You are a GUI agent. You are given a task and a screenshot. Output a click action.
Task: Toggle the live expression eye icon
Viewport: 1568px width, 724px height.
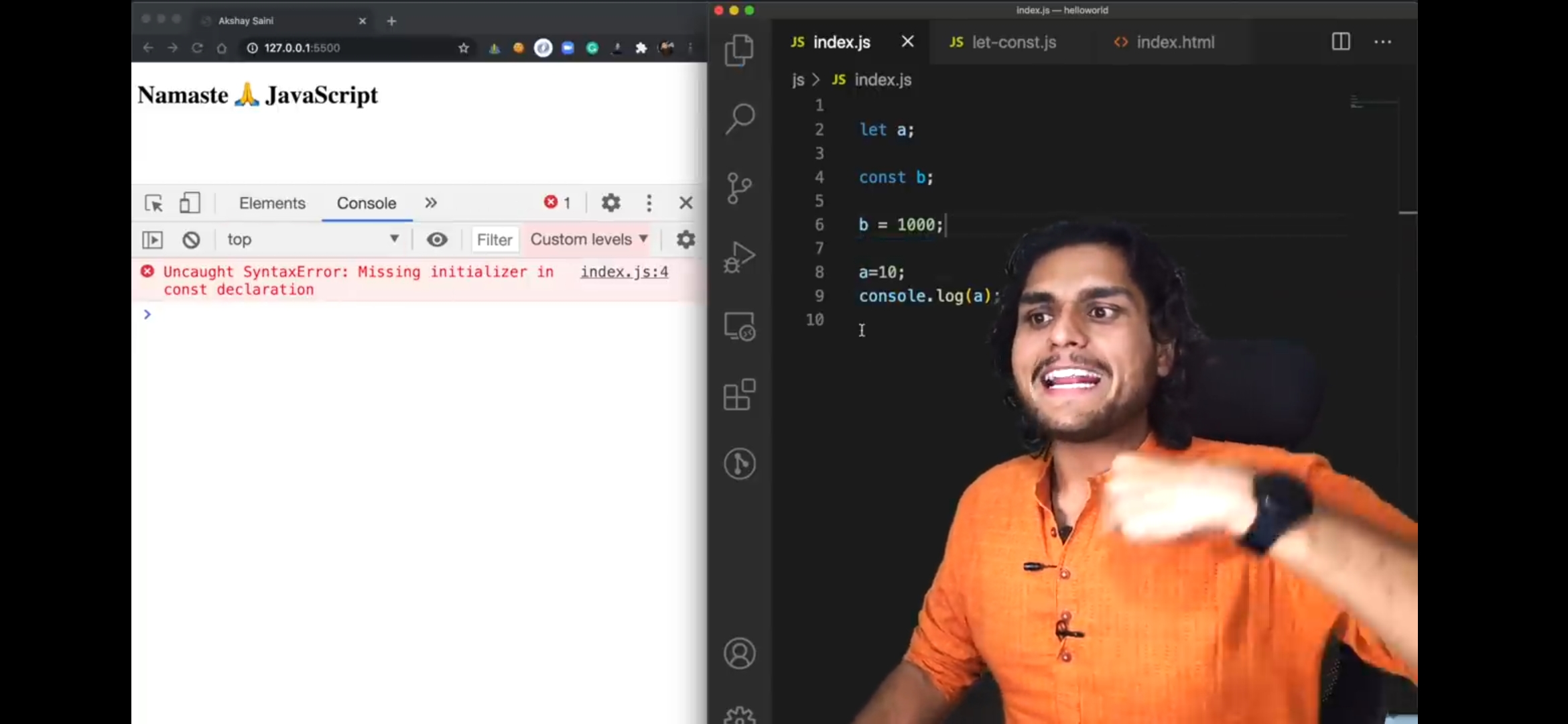[437, 240]
